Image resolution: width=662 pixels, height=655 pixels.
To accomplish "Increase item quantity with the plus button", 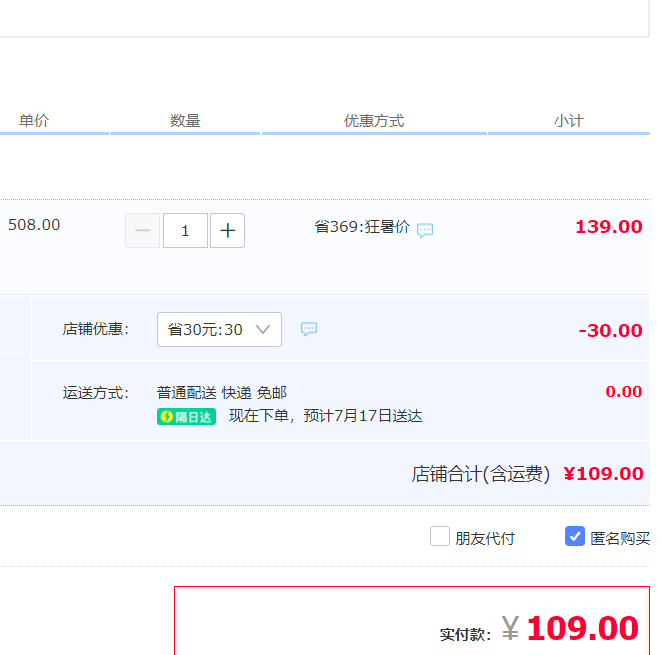I will point(228,231).
